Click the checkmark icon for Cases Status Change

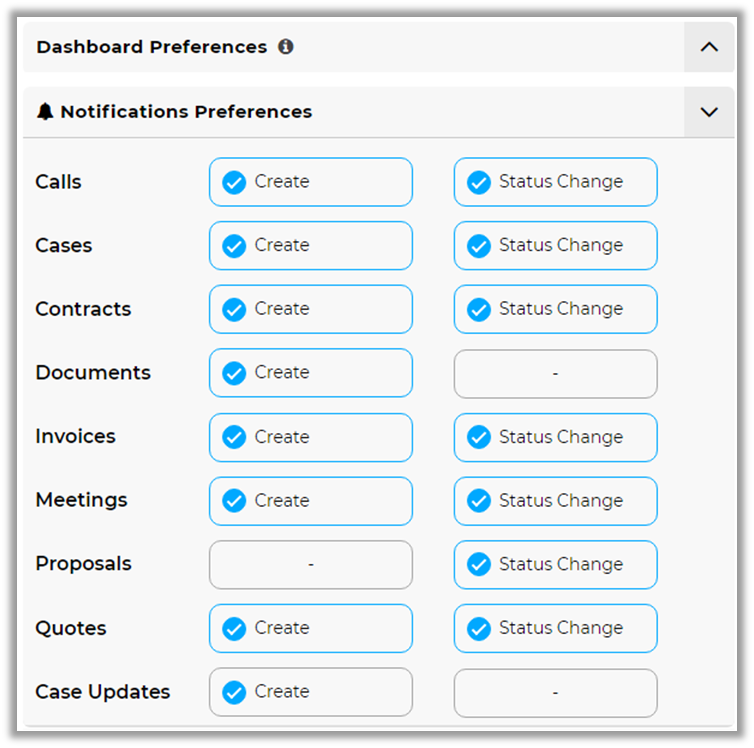click(x=479, y=246)
